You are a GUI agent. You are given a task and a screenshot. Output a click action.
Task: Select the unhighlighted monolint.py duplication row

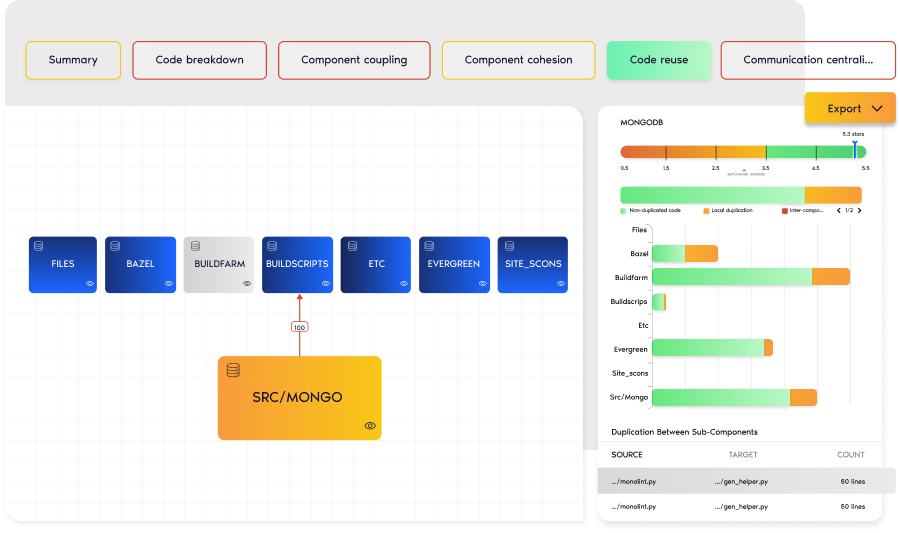[740, 507]
